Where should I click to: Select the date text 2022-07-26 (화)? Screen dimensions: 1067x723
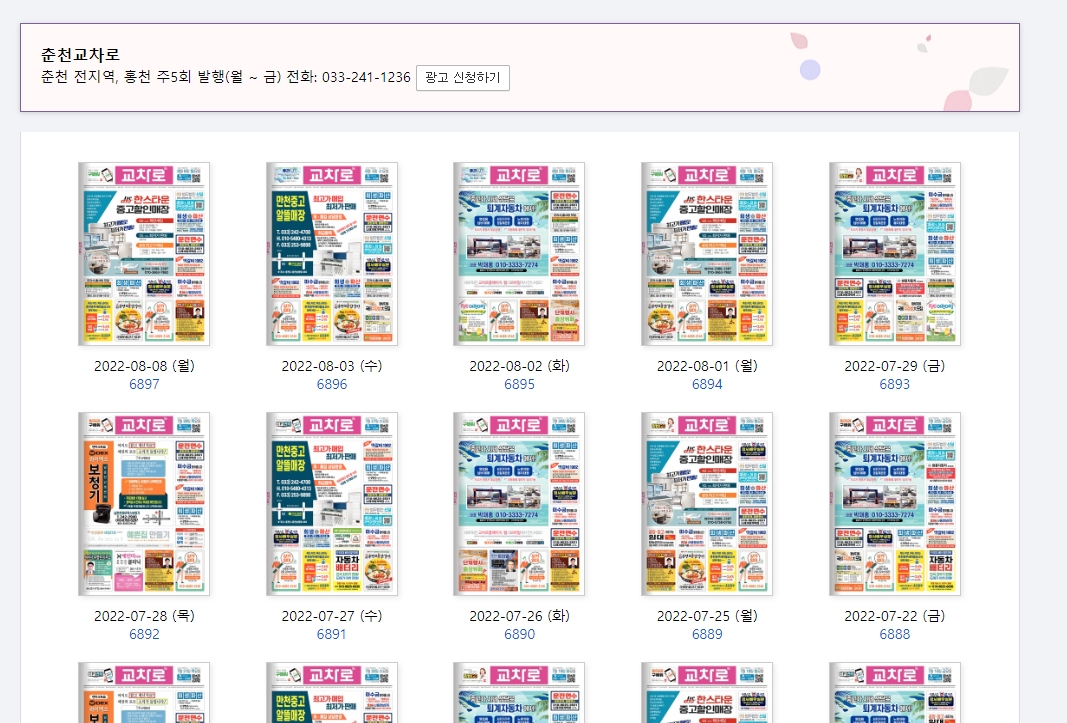tap(519, 615)
